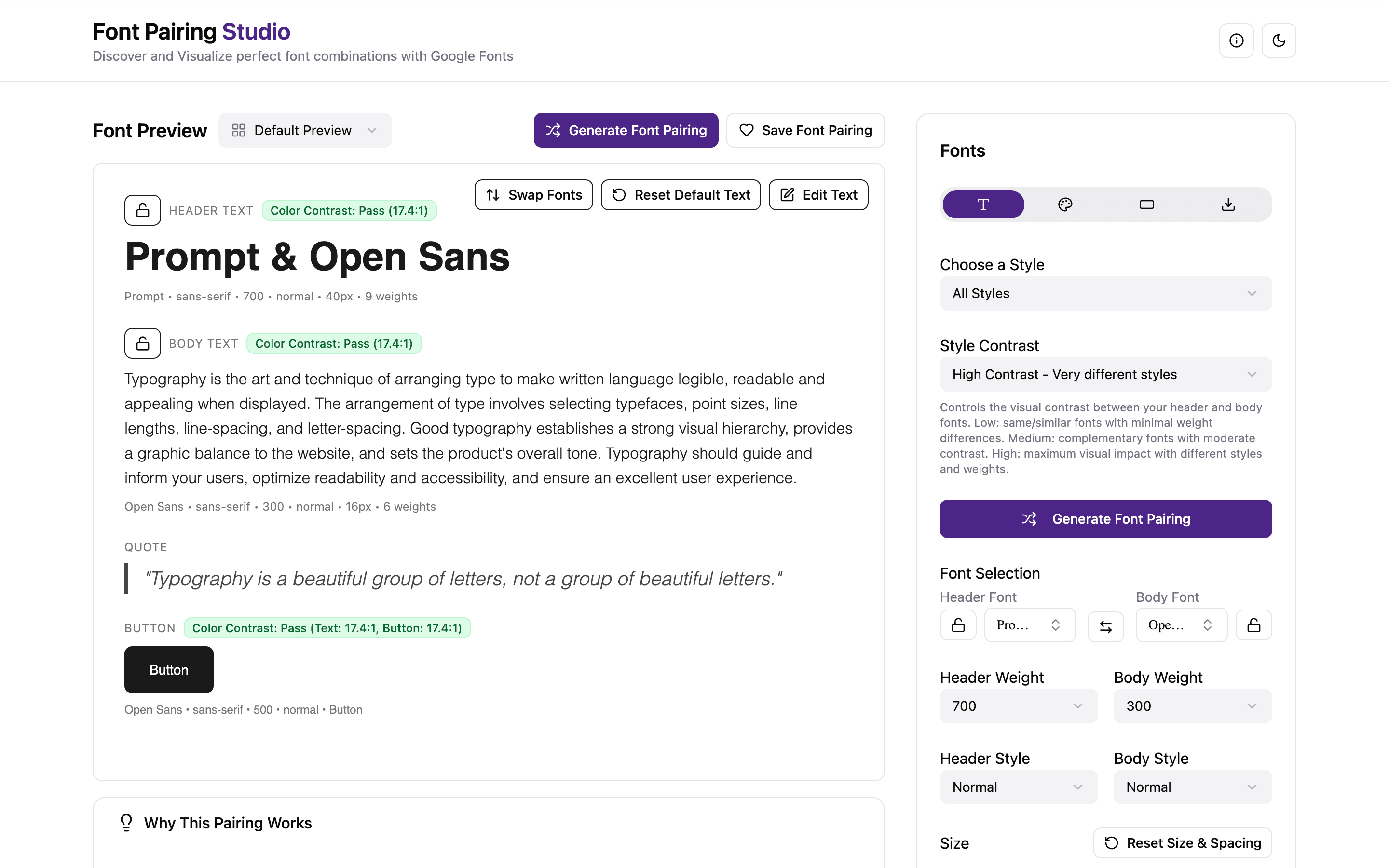The width and height of the screenshot is (1389, 868).
Task: Click the Why This Pairing Works heading
Action: click(x=228, y=823)
